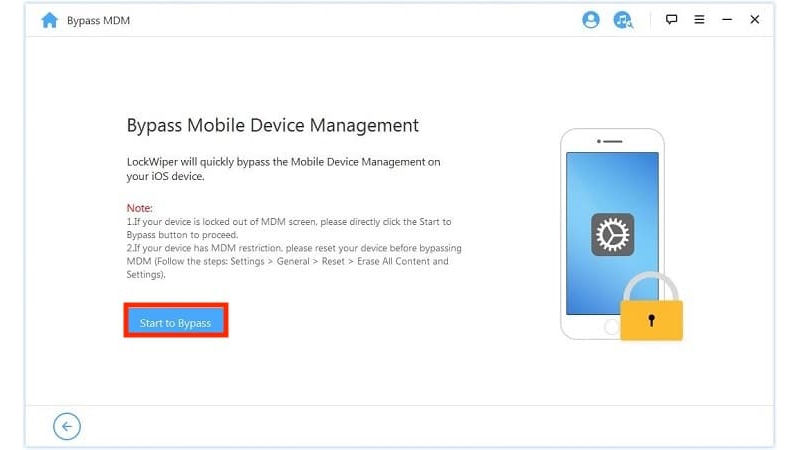Click the red Note: label
This screenshot has width=800, height=450.
[139, 208]
